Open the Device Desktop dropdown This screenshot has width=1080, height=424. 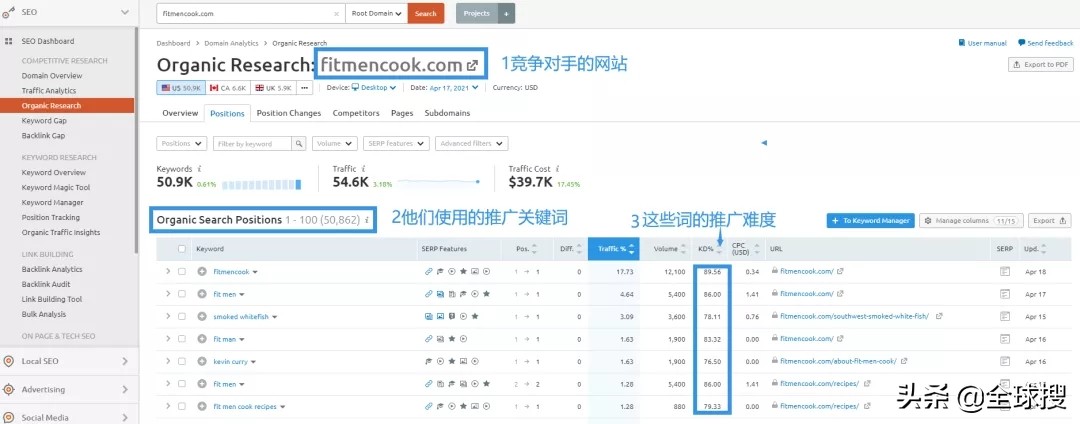pos(373,88)
